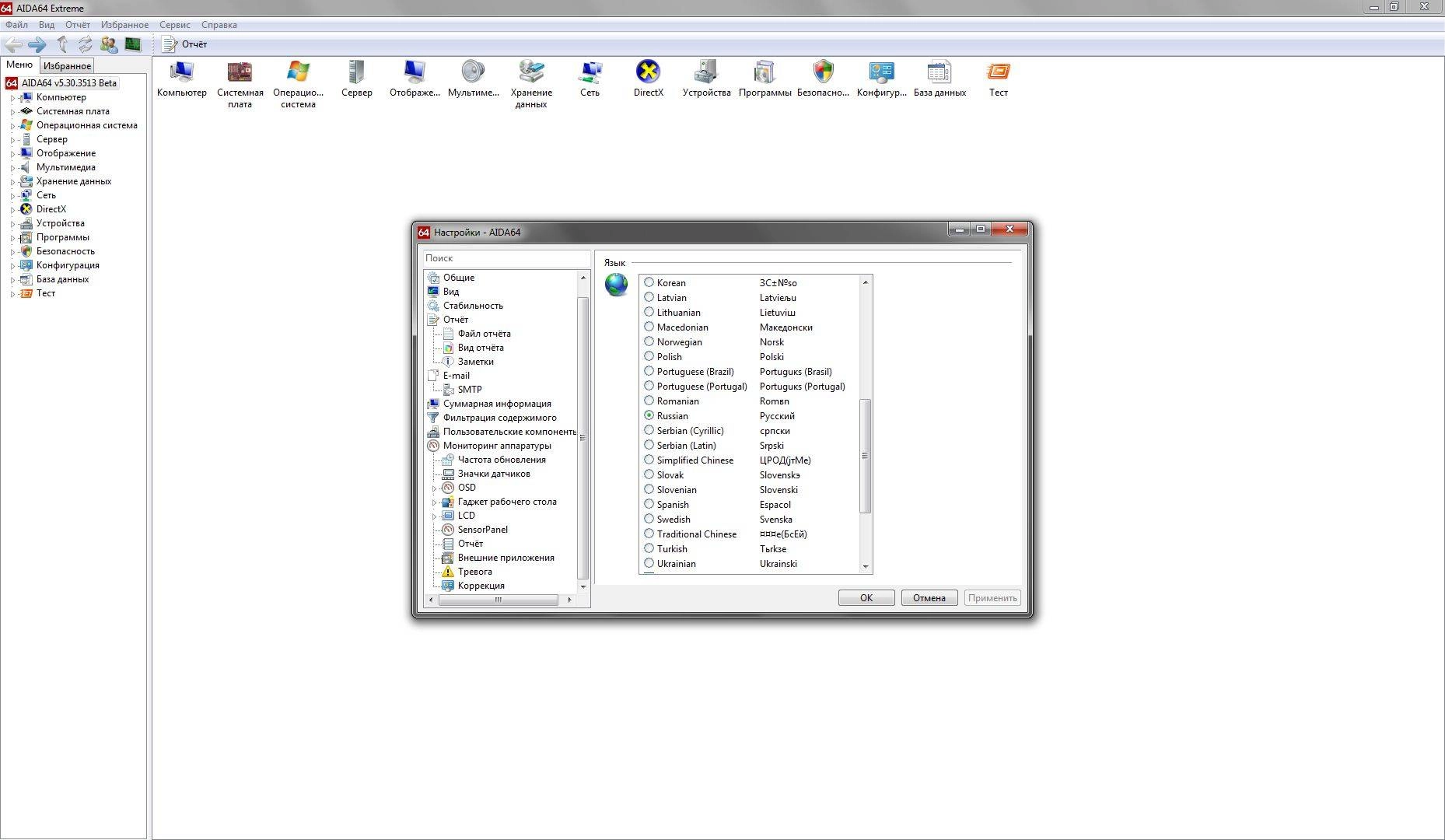Click the green monitor toolbar icon
The height and width of the screenshot is (840, 1445).
click(133, 44)
